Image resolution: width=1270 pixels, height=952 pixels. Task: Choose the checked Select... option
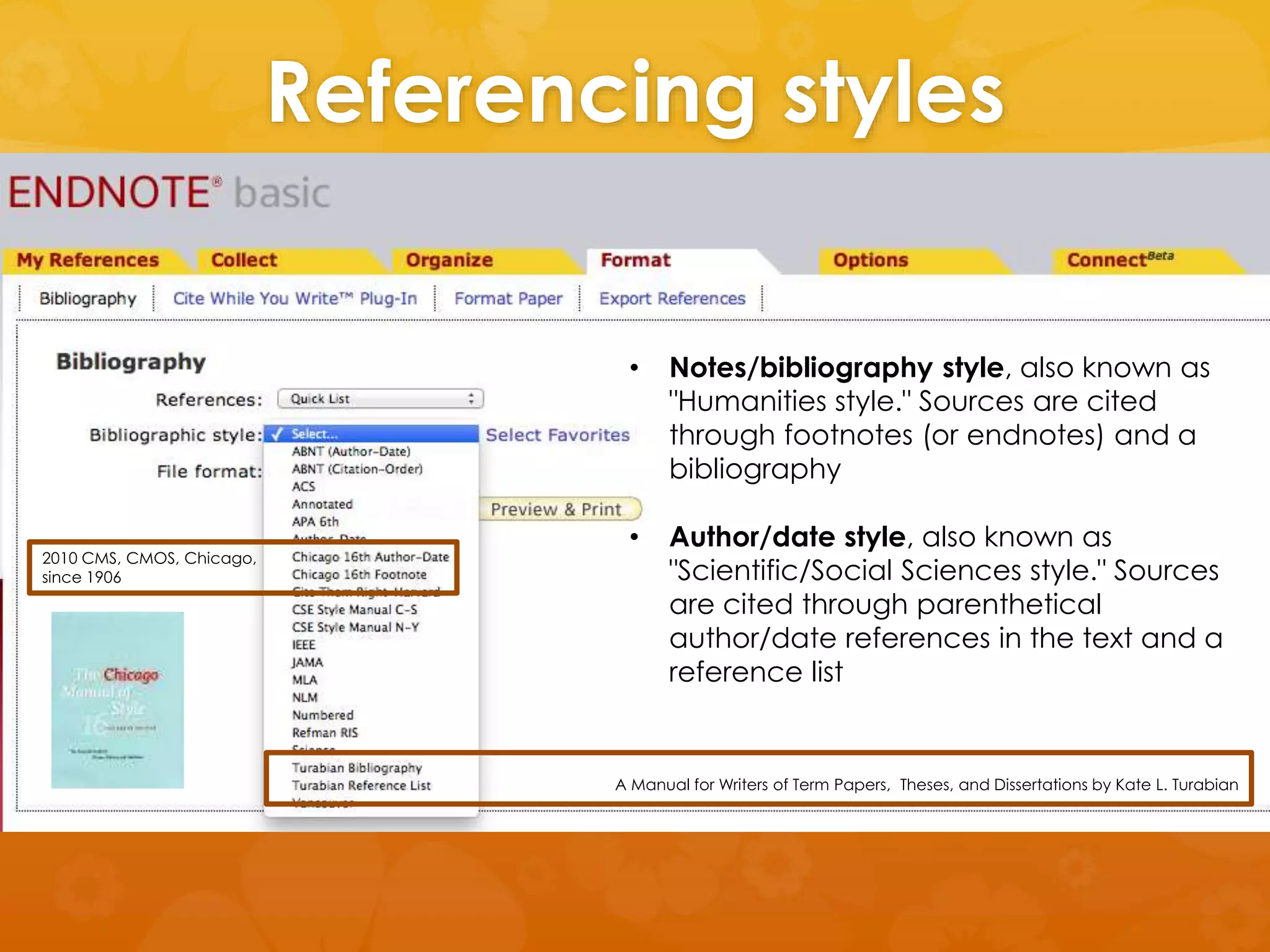coord(371,434)
